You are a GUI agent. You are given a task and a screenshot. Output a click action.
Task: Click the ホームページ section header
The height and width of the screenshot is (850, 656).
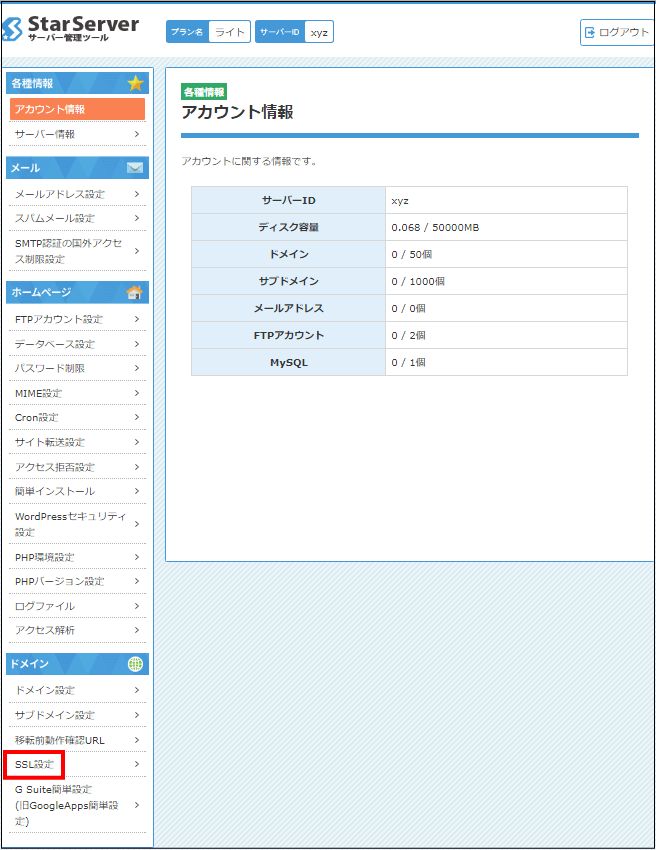(78, 292)
